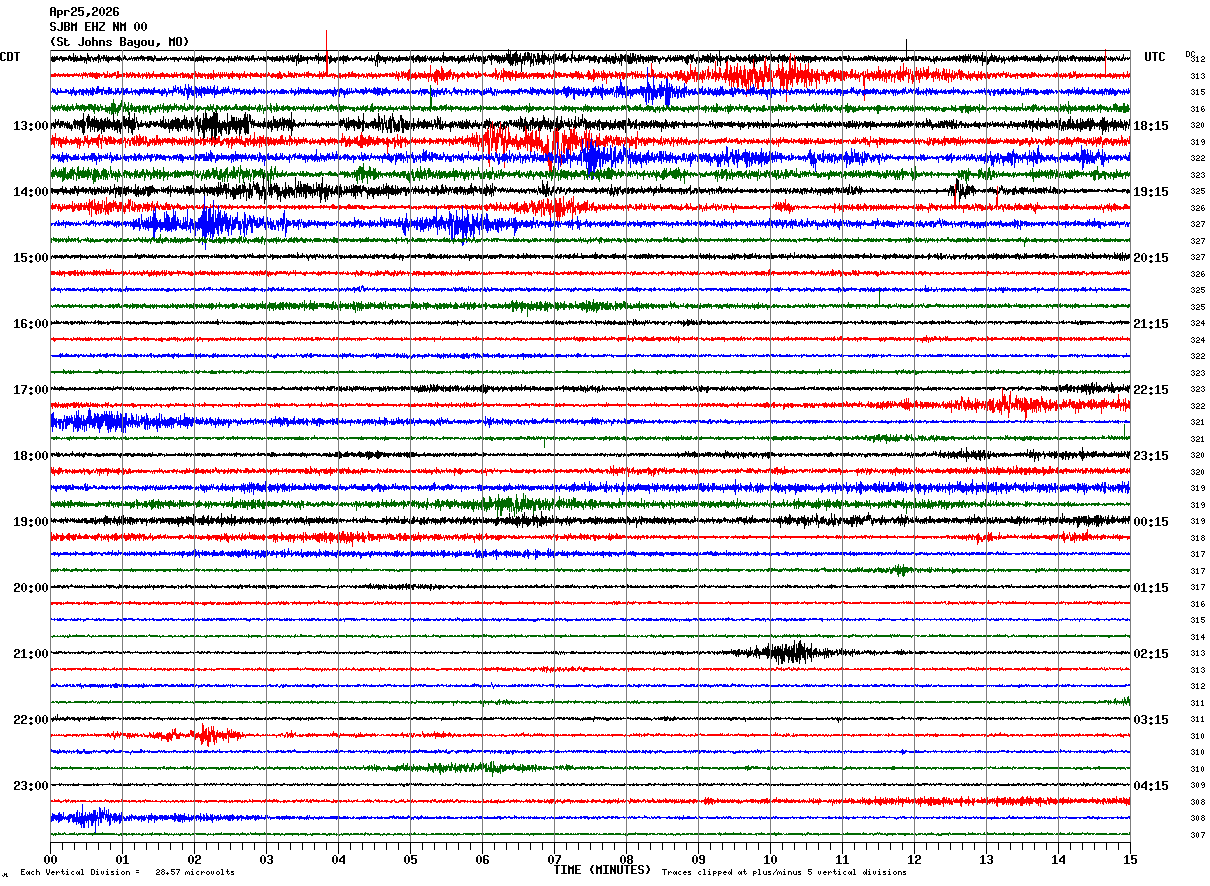Click the CDT timezone label
This screenshot has height=886, width=1210.
tap(10, 57)
